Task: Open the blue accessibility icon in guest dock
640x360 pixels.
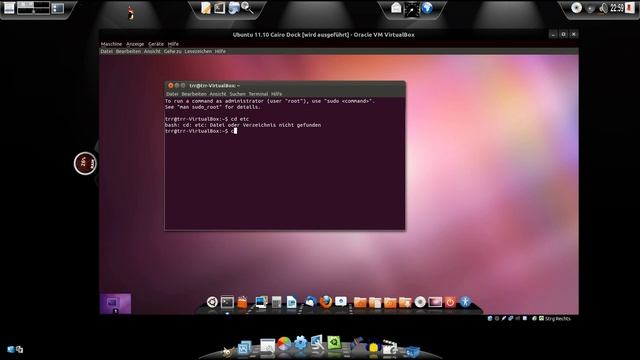Action: tap(465, 302)
